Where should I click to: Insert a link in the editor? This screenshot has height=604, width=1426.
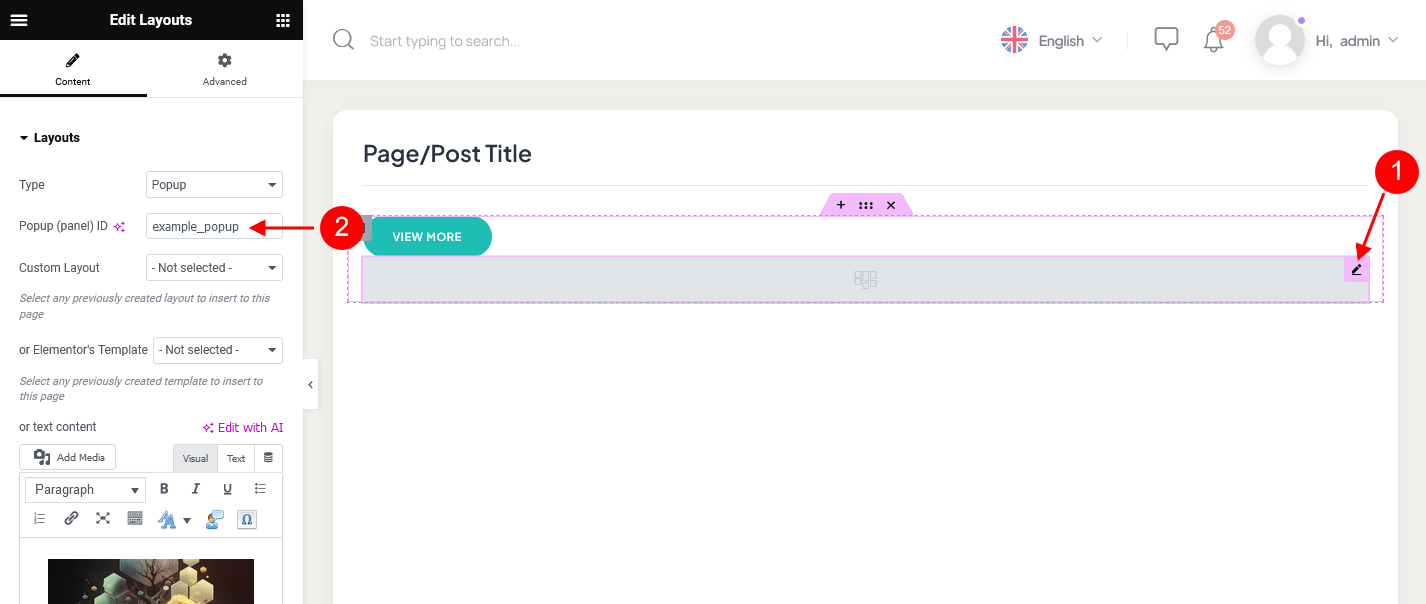71,518
